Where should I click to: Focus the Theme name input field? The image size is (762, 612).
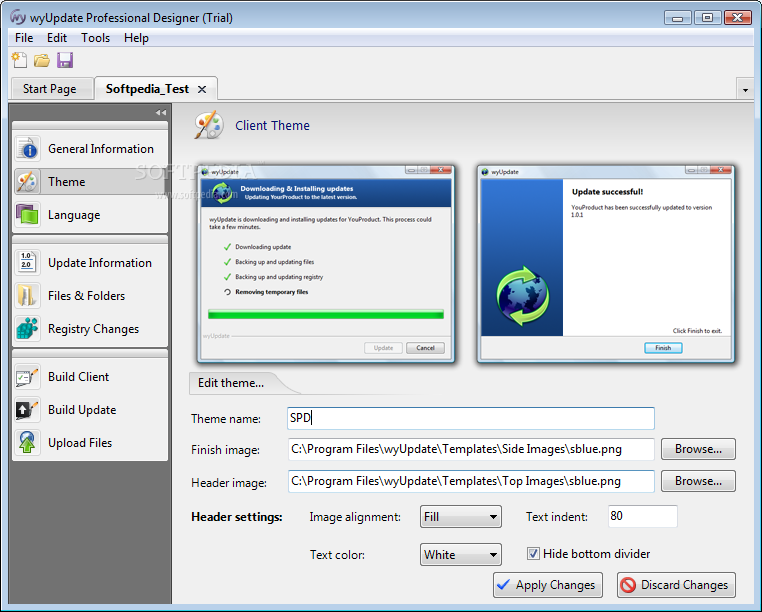click(470, 419)
